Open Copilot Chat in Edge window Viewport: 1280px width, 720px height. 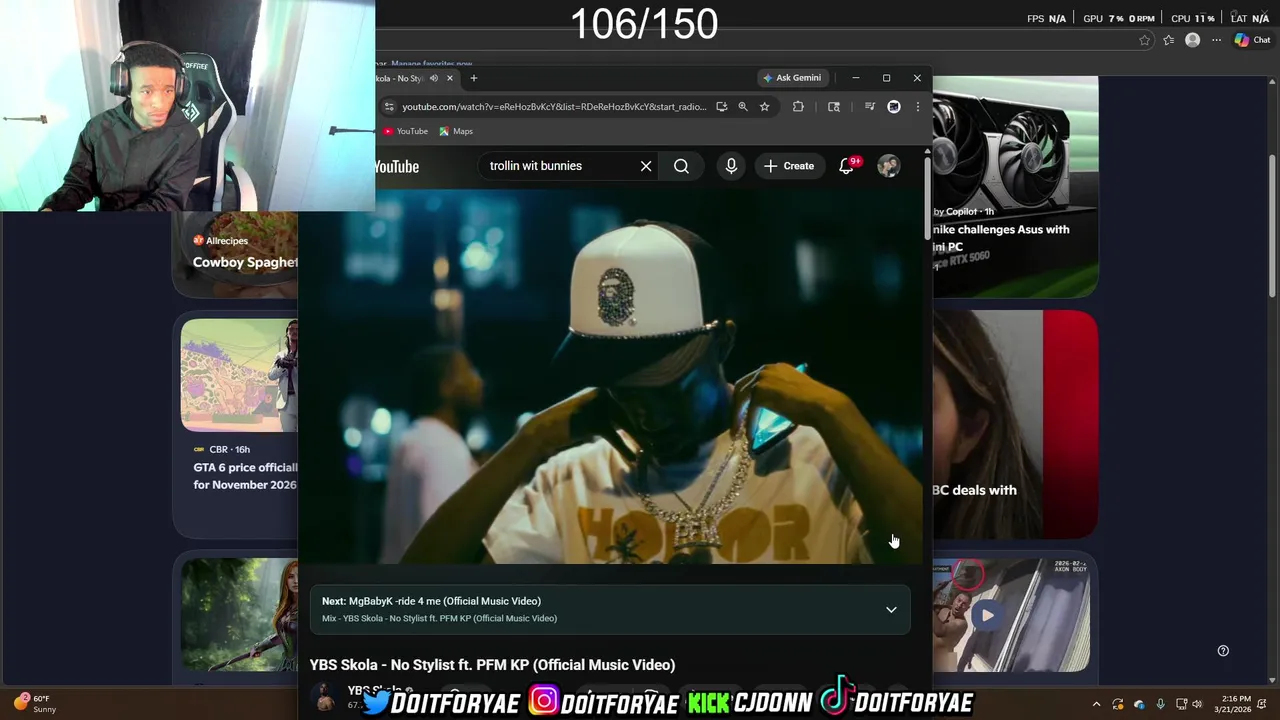click(1252, 40)
